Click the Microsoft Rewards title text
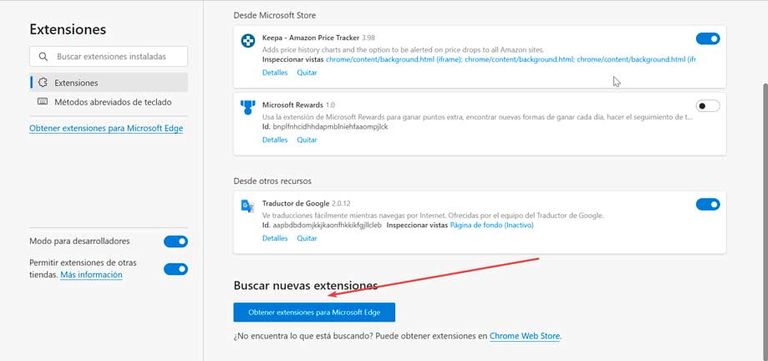Image resolution: width=768 pixels, height=361 pixels. pos(292,105)
